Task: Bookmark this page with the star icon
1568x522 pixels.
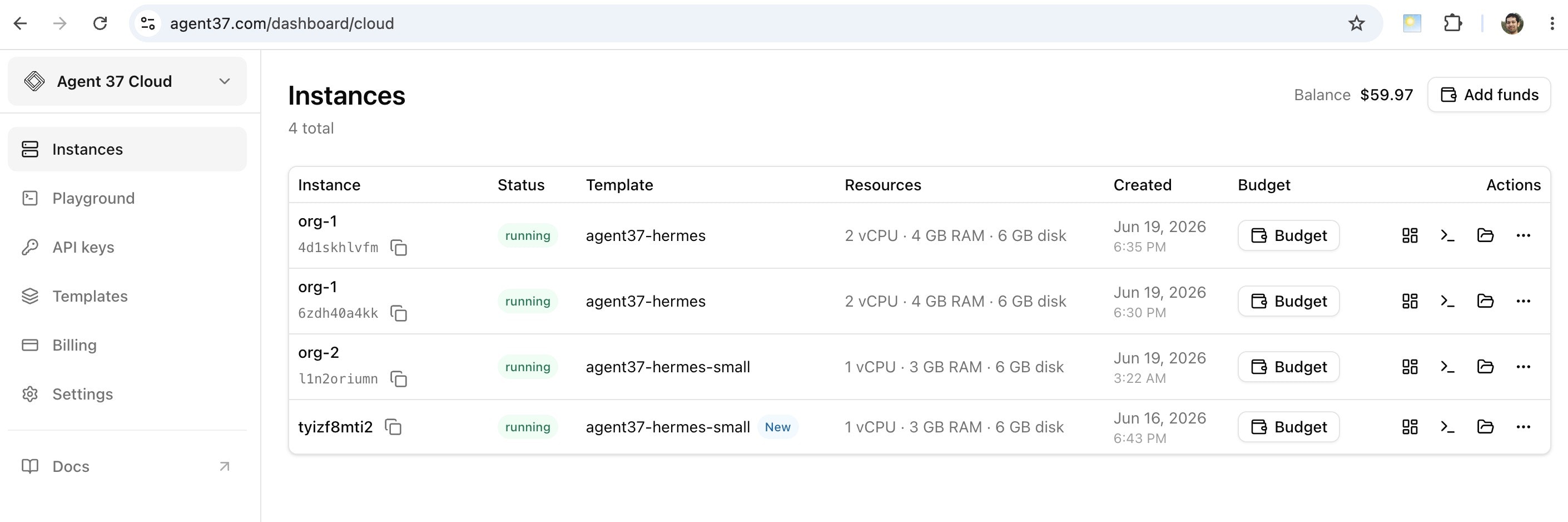Action: point(1356,24)
